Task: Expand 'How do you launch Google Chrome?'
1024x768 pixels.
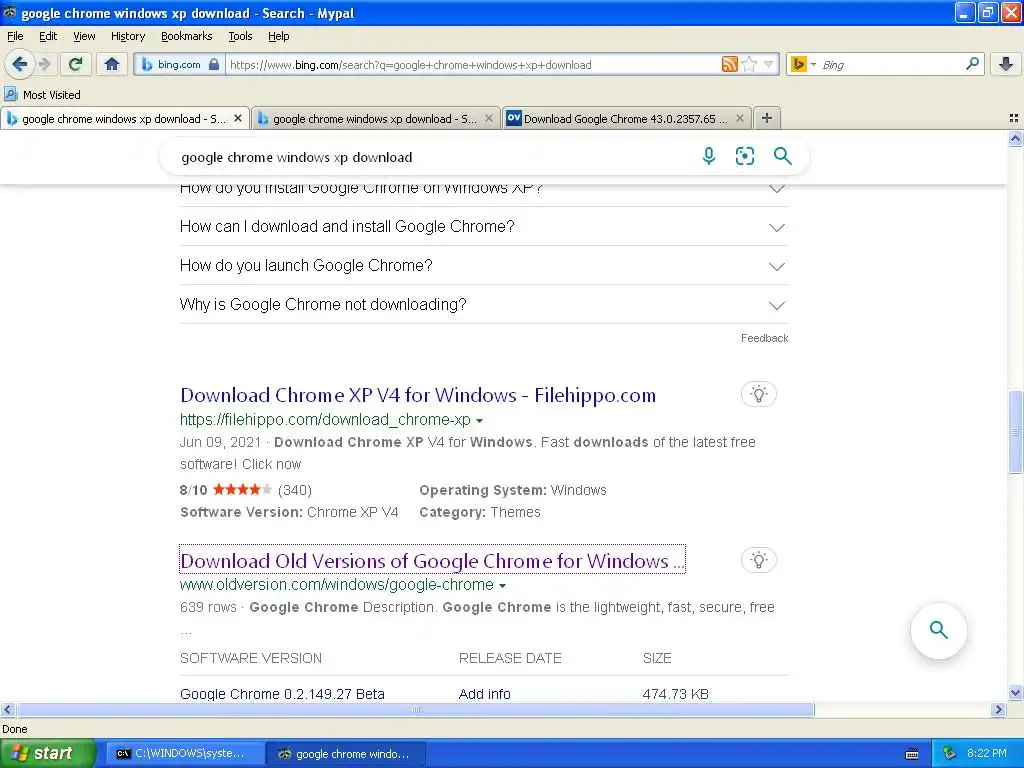Action: point(484,266)
